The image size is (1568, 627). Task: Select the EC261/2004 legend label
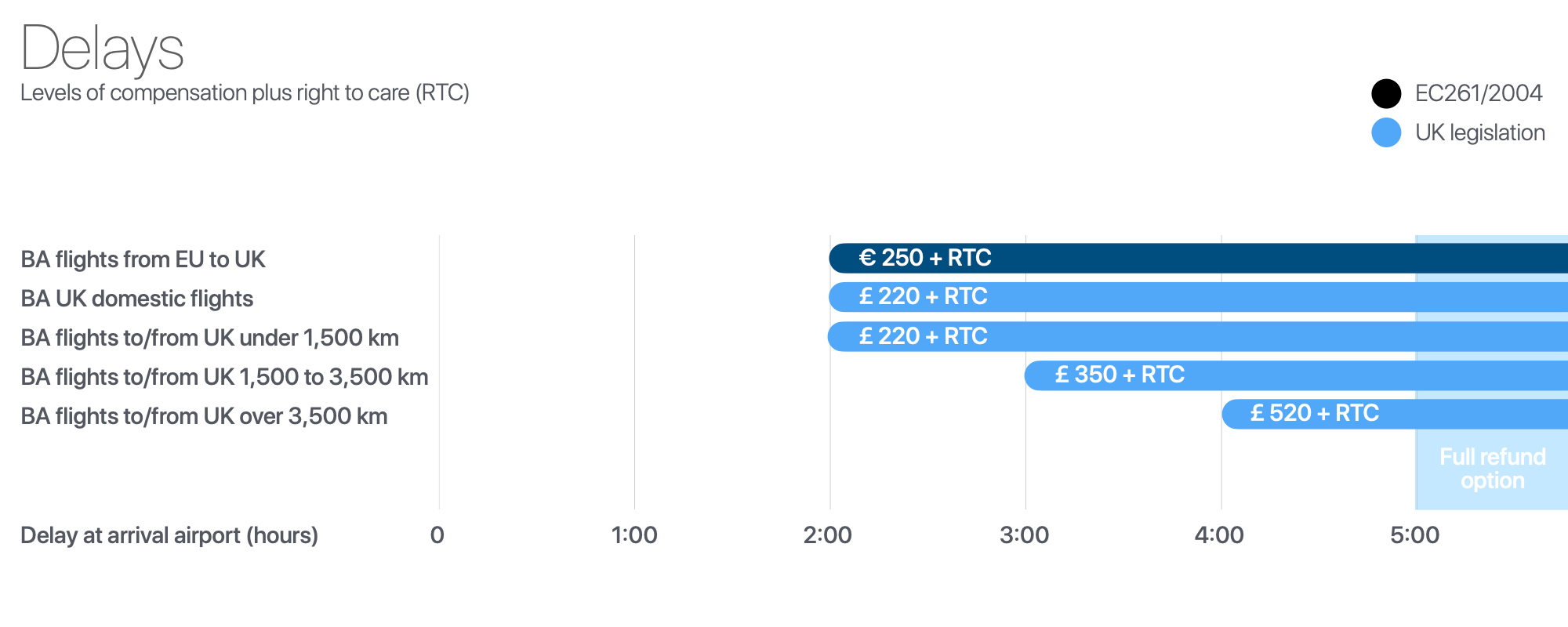tap(1478, 94)
